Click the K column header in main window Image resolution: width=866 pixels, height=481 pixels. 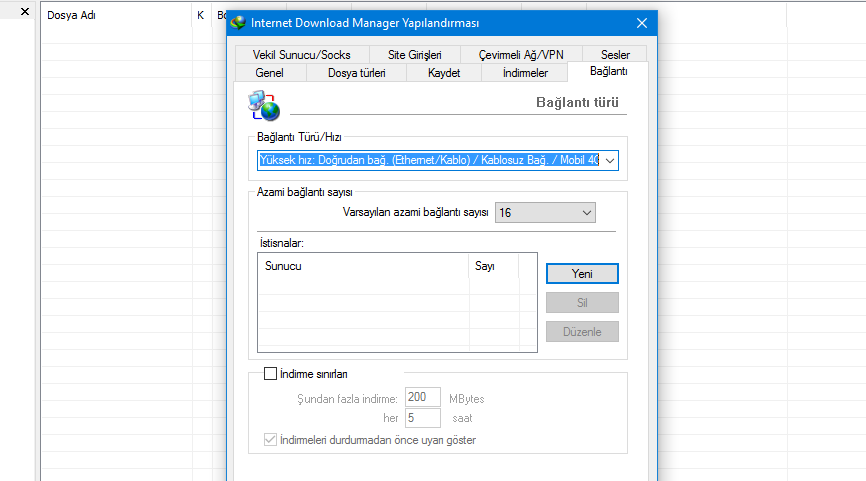(200, 15)
